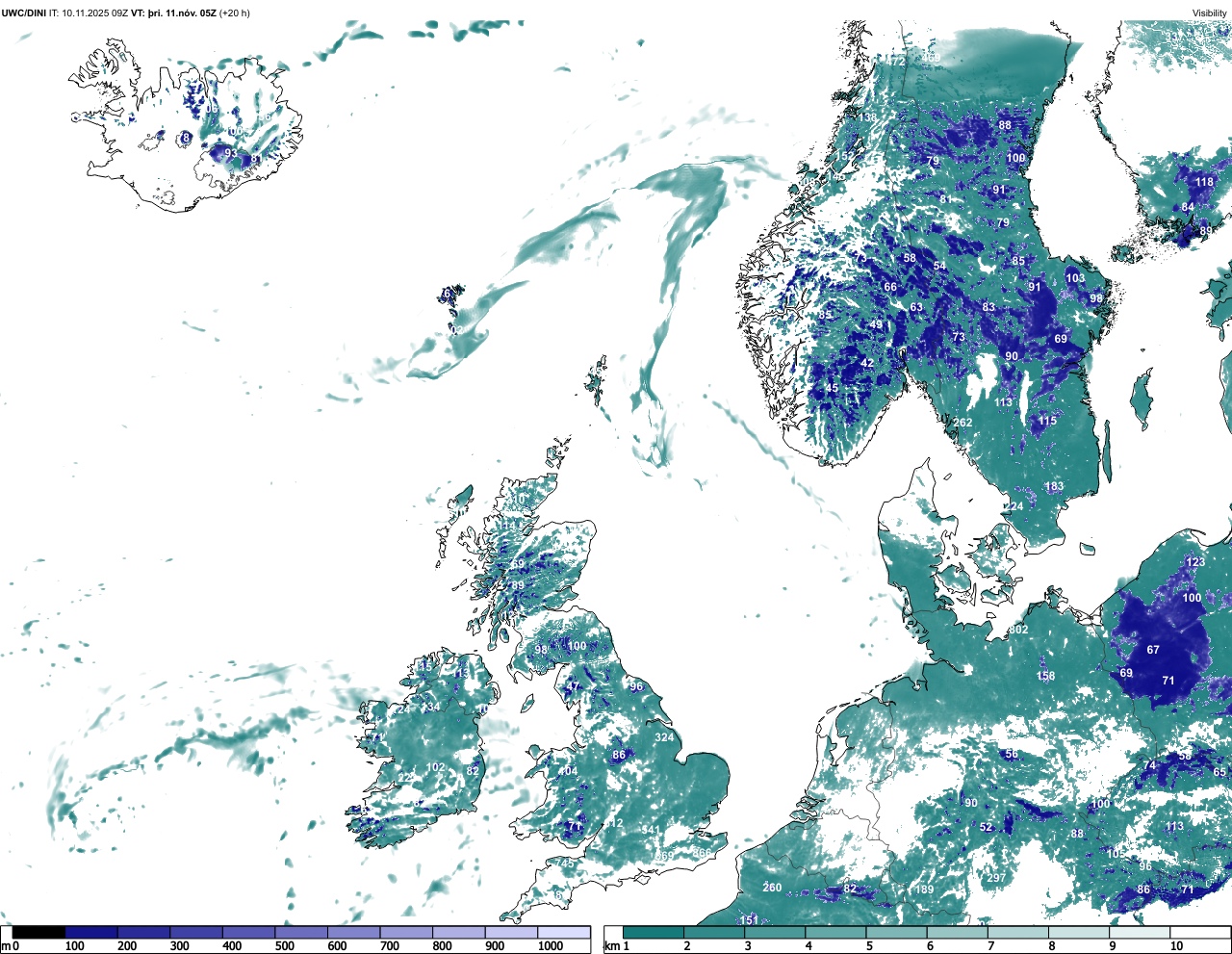Click the lightest 9–10 km legend swatch
1232x954 pixels.
tap(1141, 932)
